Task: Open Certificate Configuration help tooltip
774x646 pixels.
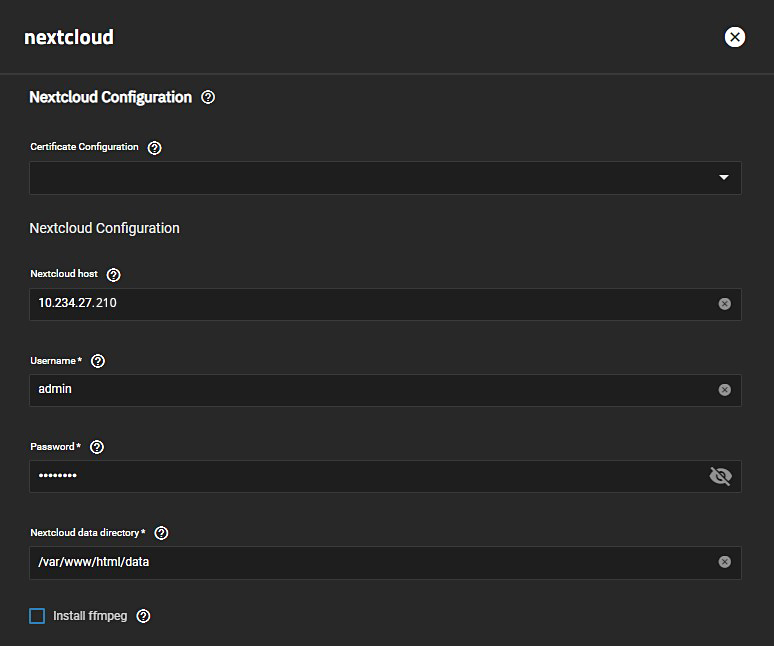Action: click(x=154, y=148)
